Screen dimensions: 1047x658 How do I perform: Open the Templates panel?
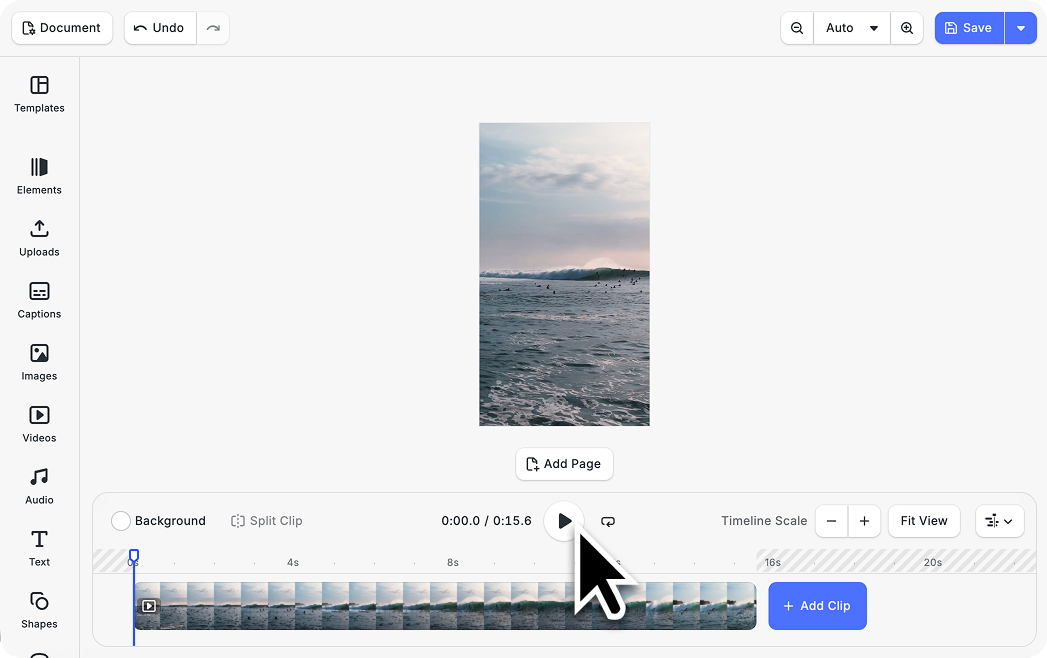click(39, 94)
